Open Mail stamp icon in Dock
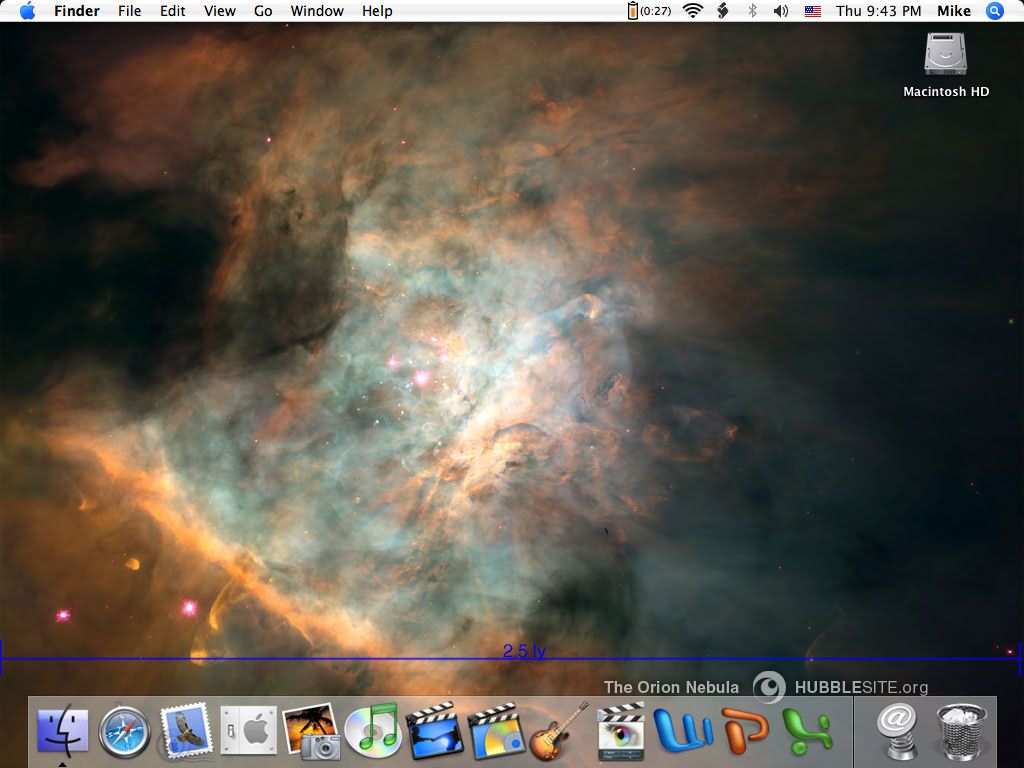 point(187,731)
